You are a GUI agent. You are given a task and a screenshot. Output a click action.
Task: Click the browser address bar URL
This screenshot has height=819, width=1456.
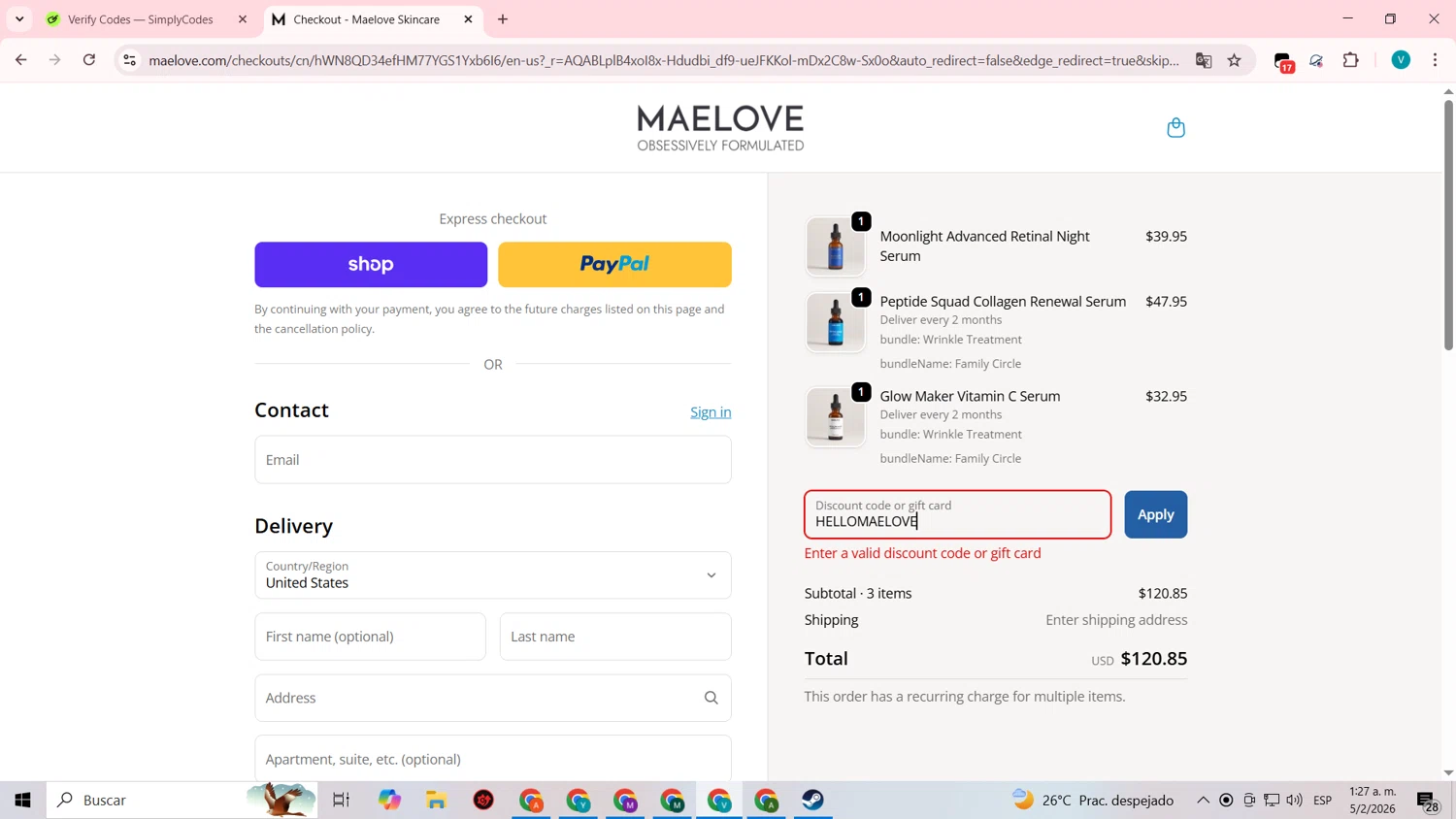point(664,60)
